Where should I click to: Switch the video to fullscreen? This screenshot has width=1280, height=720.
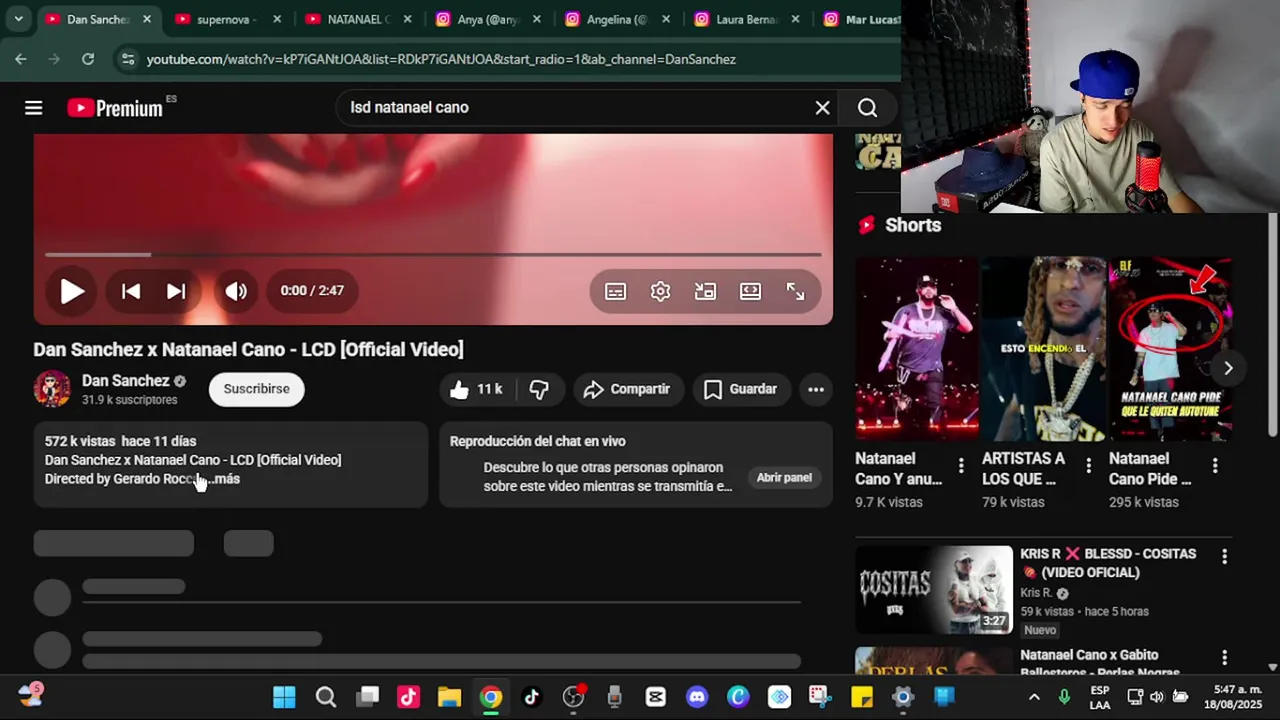tap(795, 291)
